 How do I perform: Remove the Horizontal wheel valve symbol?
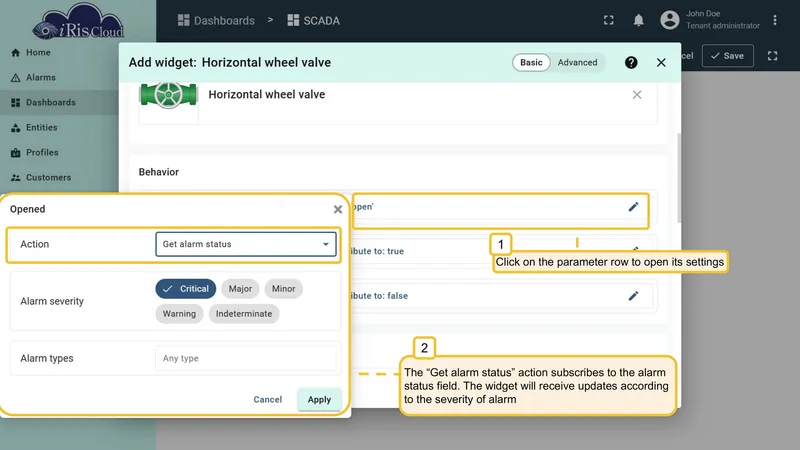(x=637, y=94)
